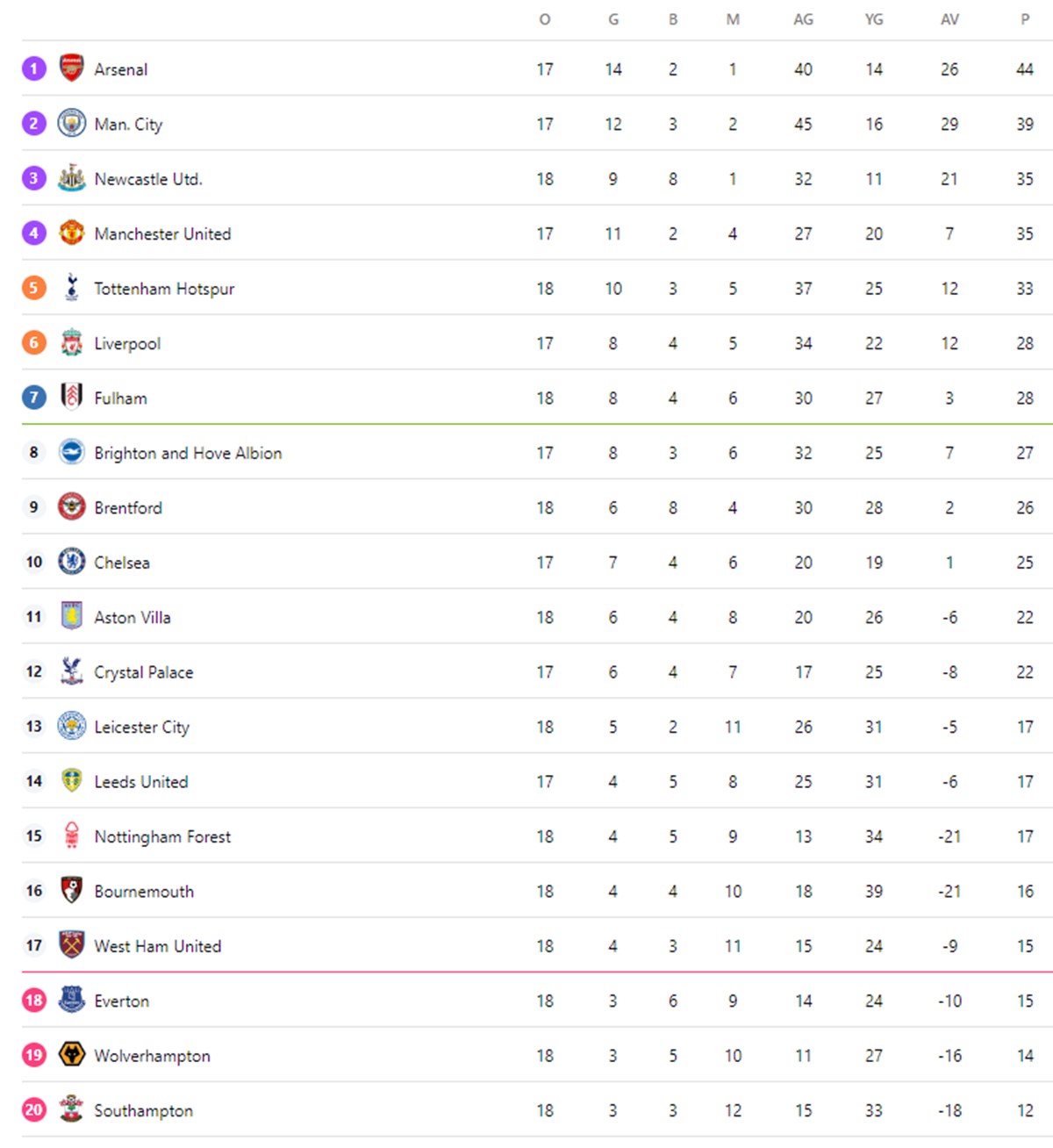Click the Wolverhampton wolf logo
1053x1148 pixels.
[71, 1054]
